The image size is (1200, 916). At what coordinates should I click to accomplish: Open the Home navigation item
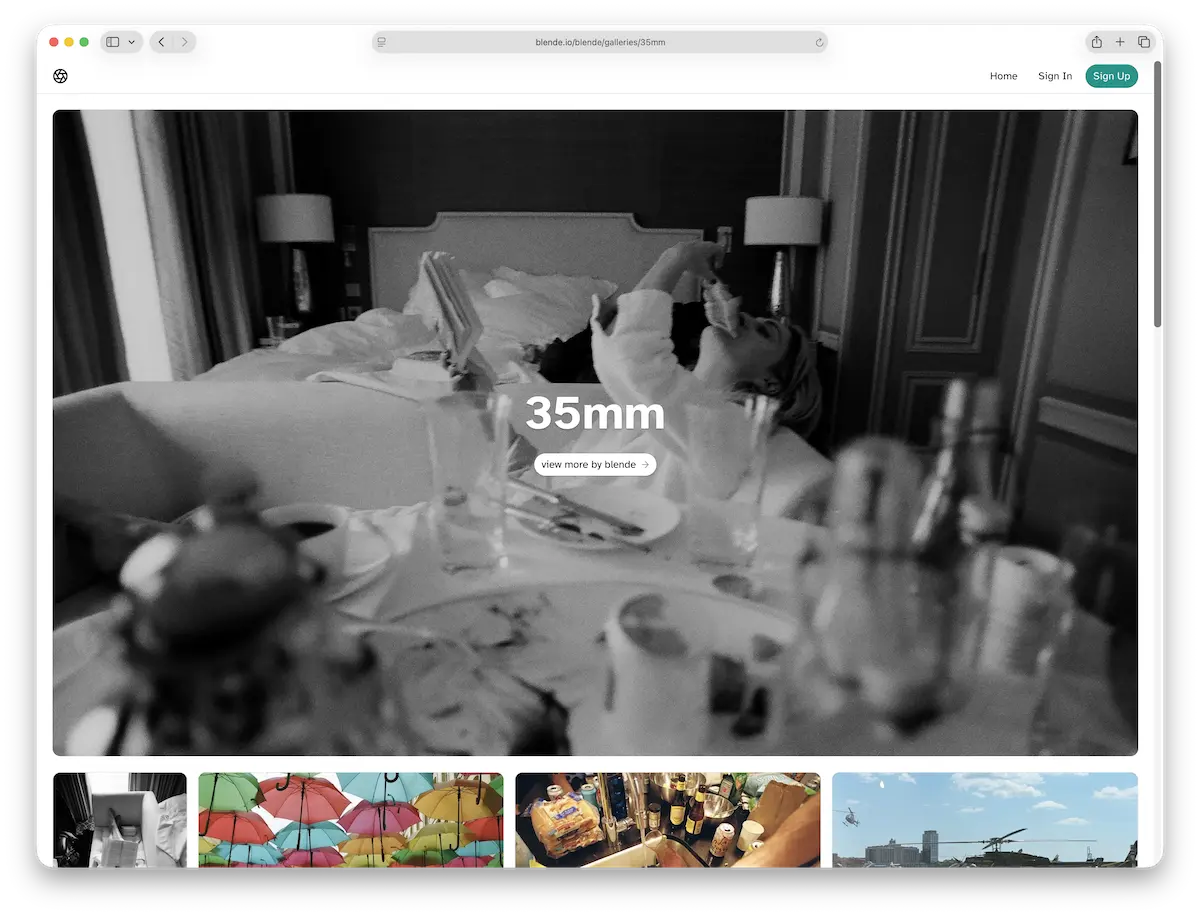tap(1003, 76)
